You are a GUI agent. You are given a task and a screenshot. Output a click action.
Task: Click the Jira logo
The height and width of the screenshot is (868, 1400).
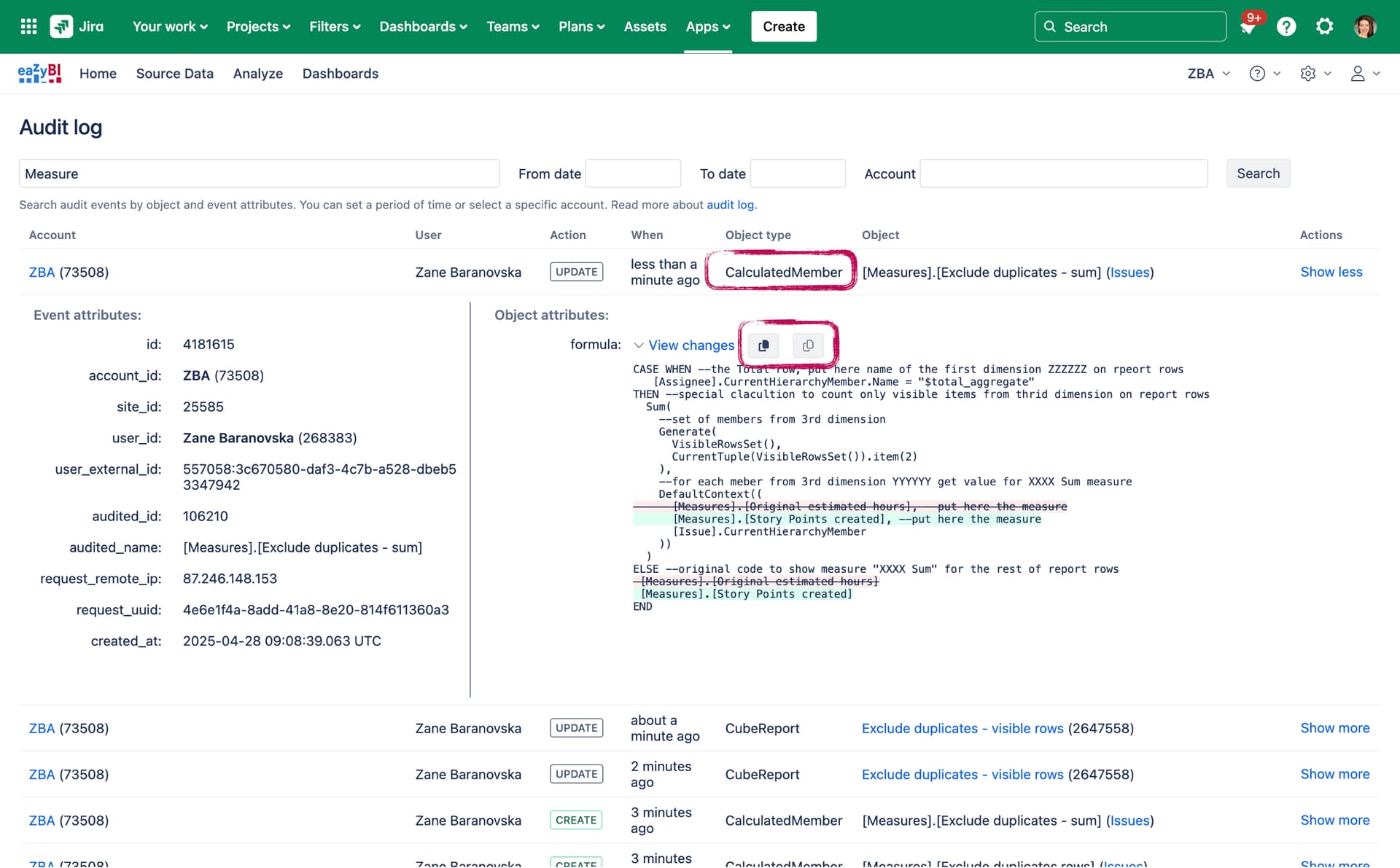pyautogui.click(x=77, y=26)
